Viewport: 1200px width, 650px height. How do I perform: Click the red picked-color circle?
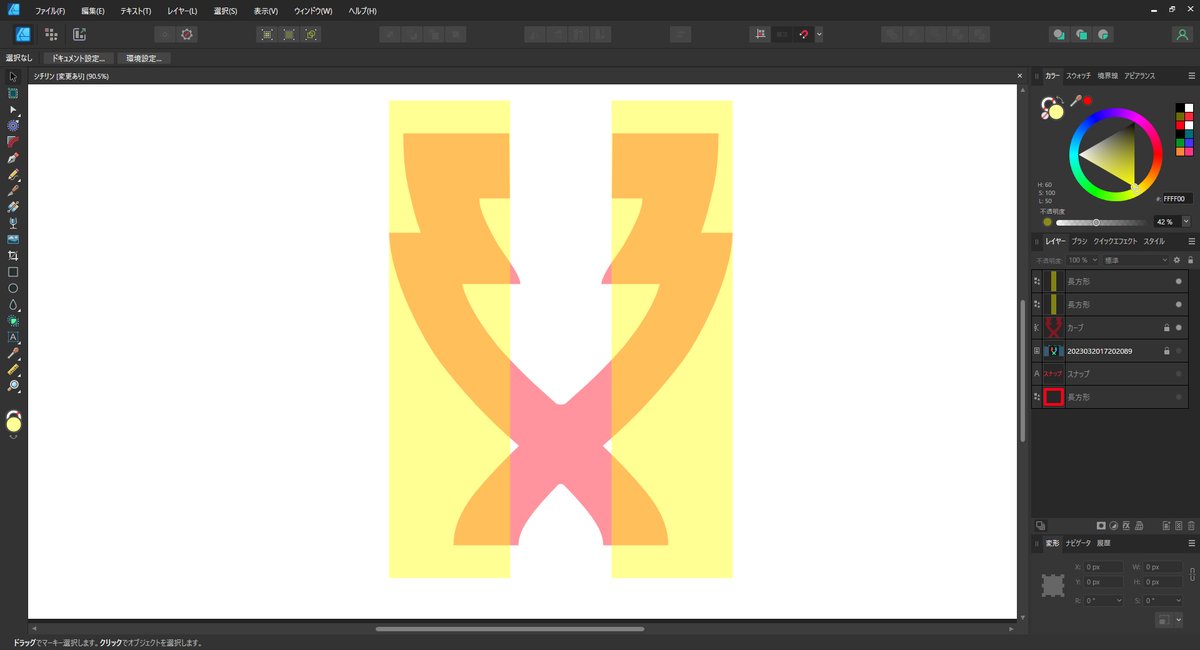pos(1088,100)
